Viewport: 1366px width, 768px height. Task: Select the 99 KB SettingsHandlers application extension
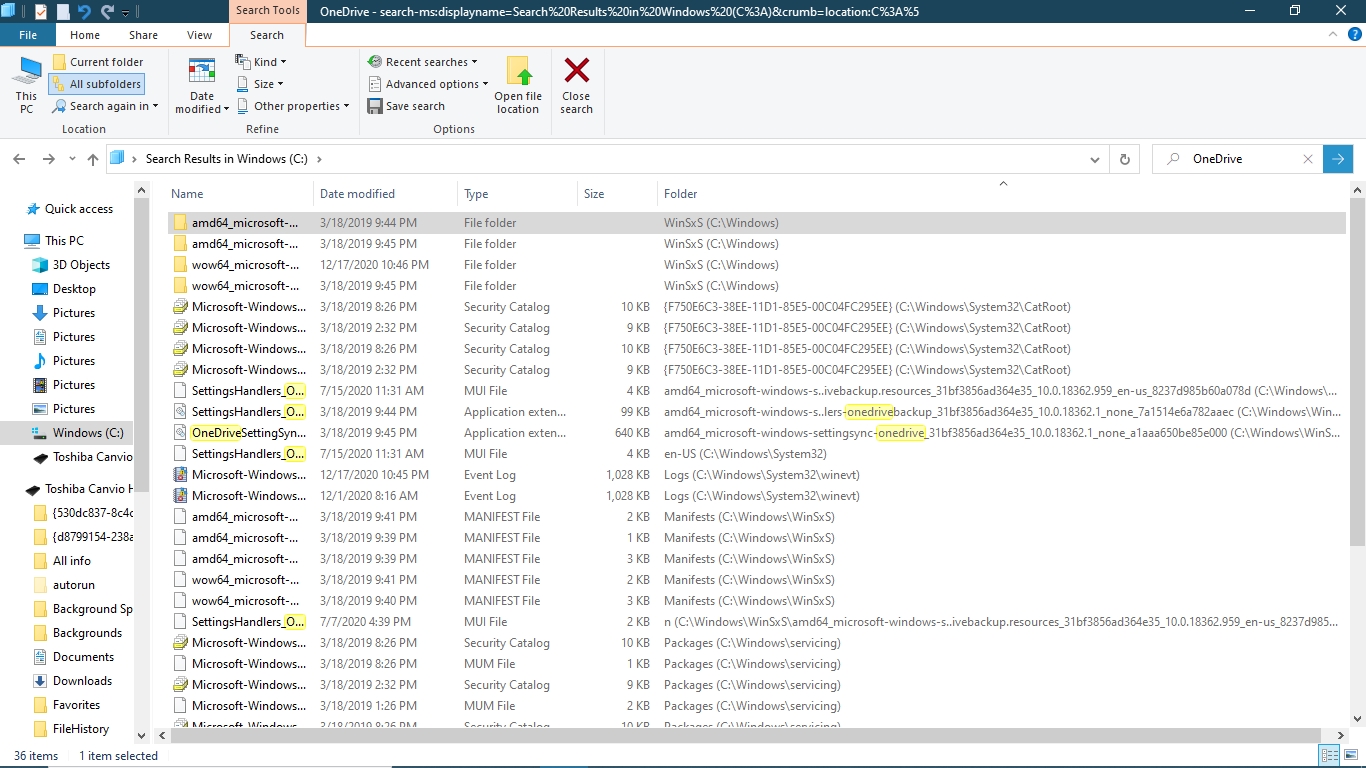(x=757, y=412)
